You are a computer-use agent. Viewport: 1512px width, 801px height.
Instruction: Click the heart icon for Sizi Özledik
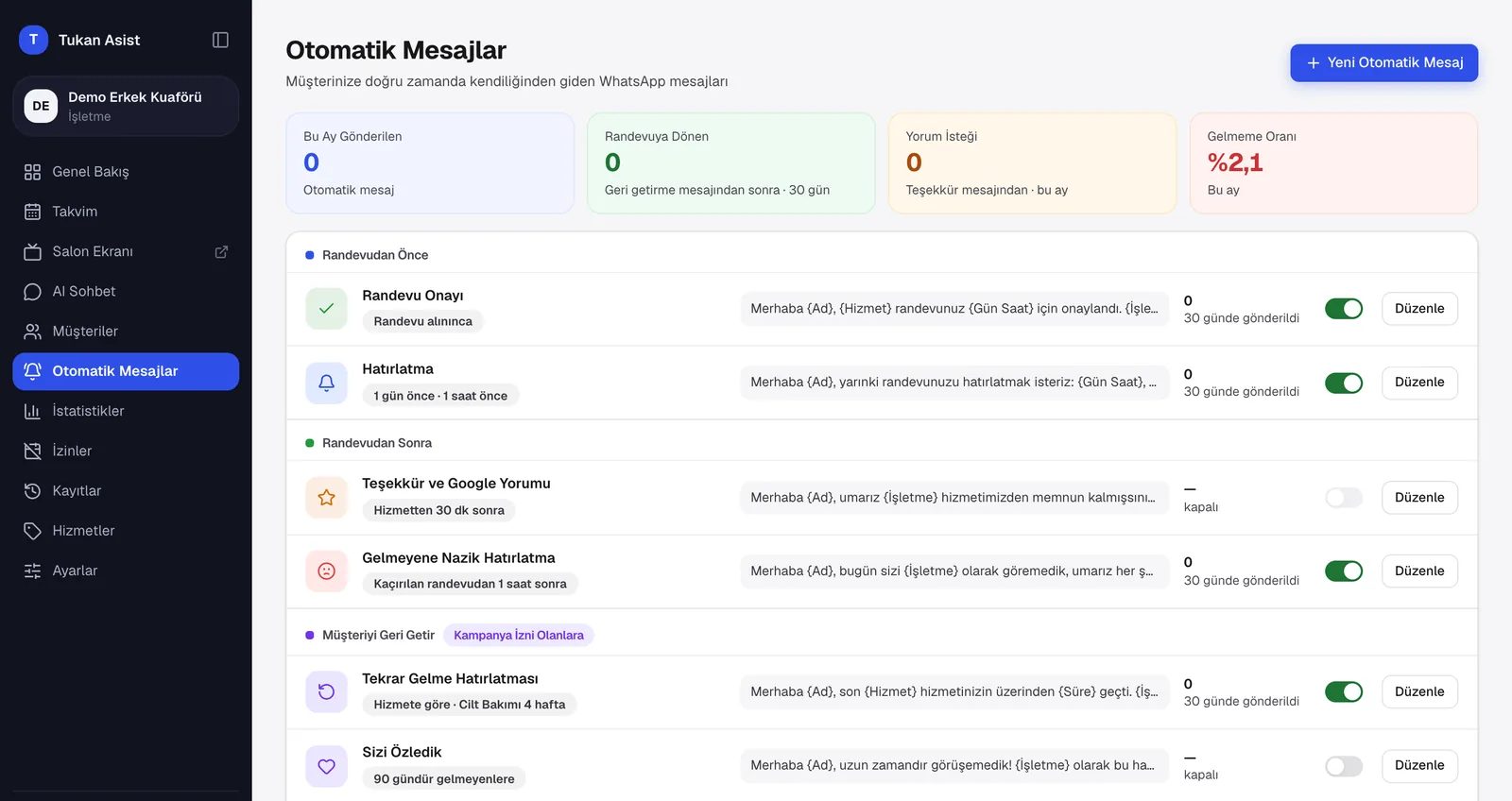tap(326, 766)
